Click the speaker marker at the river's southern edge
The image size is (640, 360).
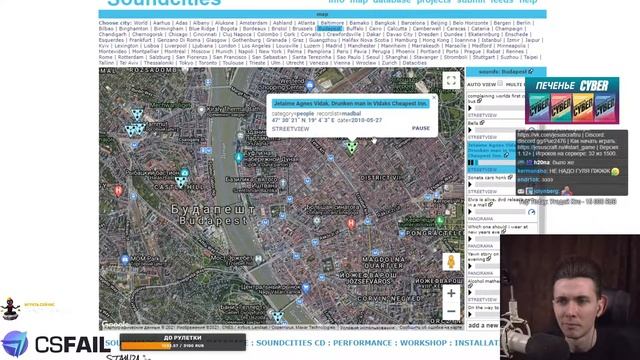pos(278,316)
